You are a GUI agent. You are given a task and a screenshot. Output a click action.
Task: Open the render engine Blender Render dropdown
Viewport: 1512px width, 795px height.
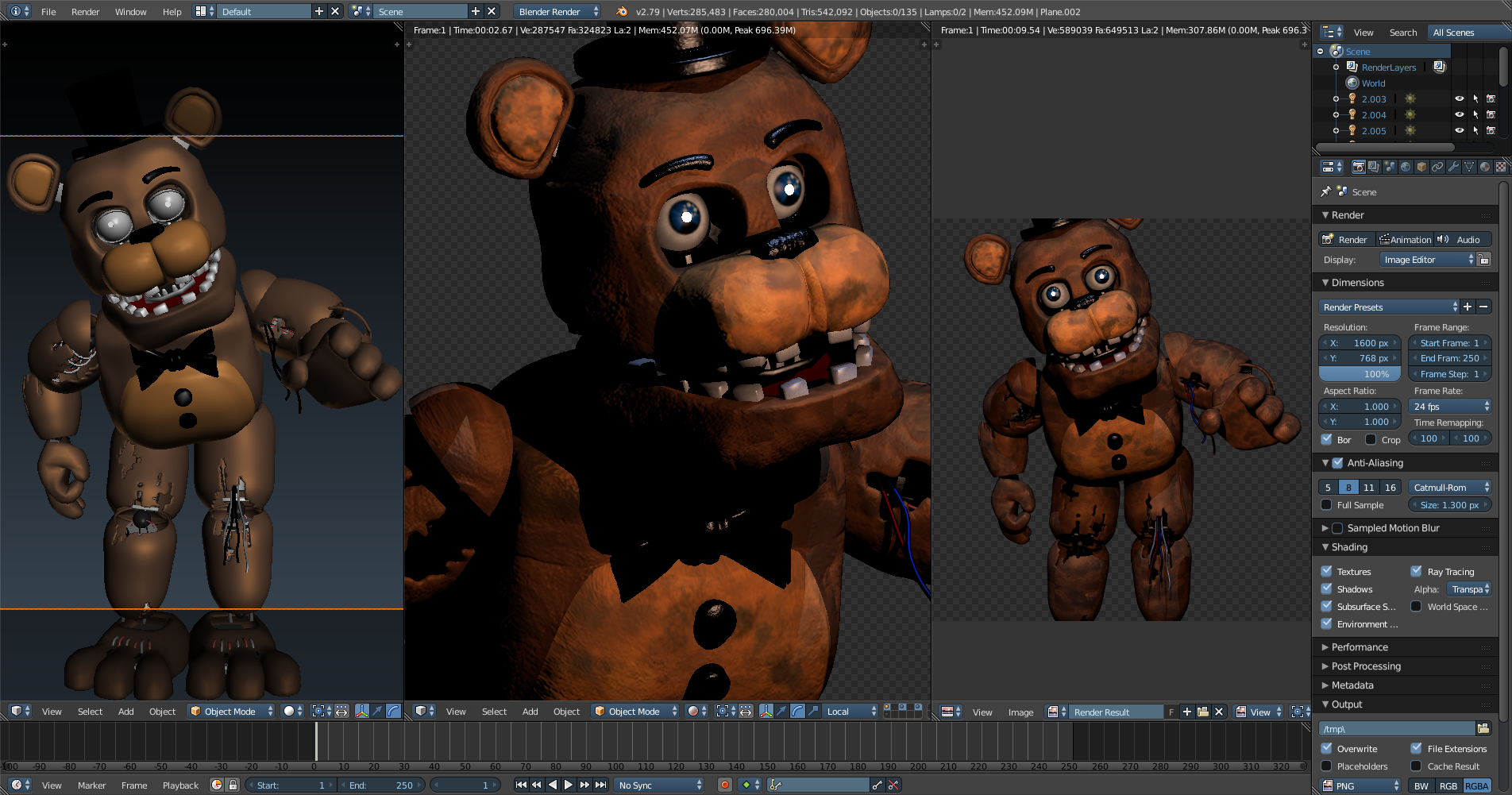557,11
